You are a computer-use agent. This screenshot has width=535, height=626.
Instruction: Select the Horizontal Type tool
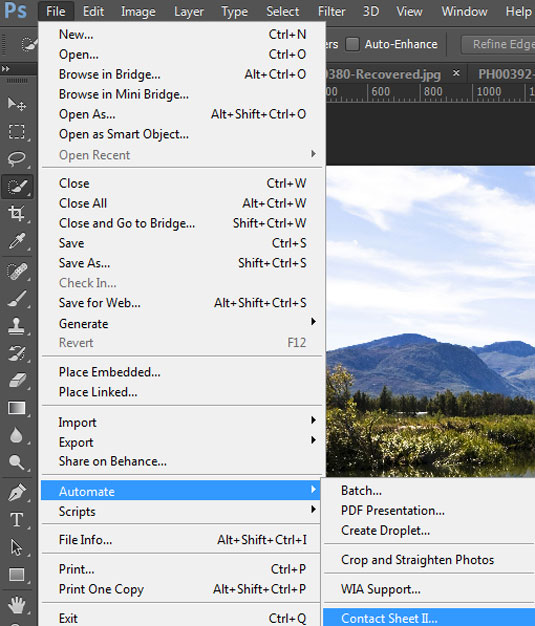click(x=16, y=520)
